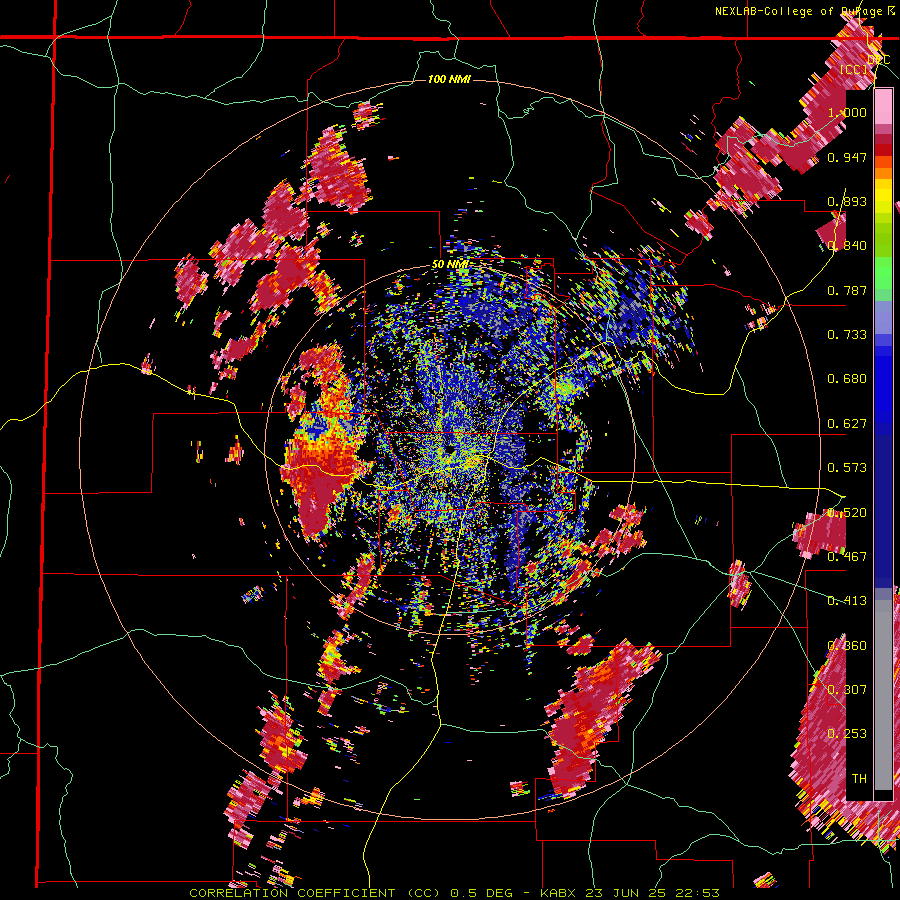Click the "100 NMI" range ring label
900x900 pixels.
[449, 79]
